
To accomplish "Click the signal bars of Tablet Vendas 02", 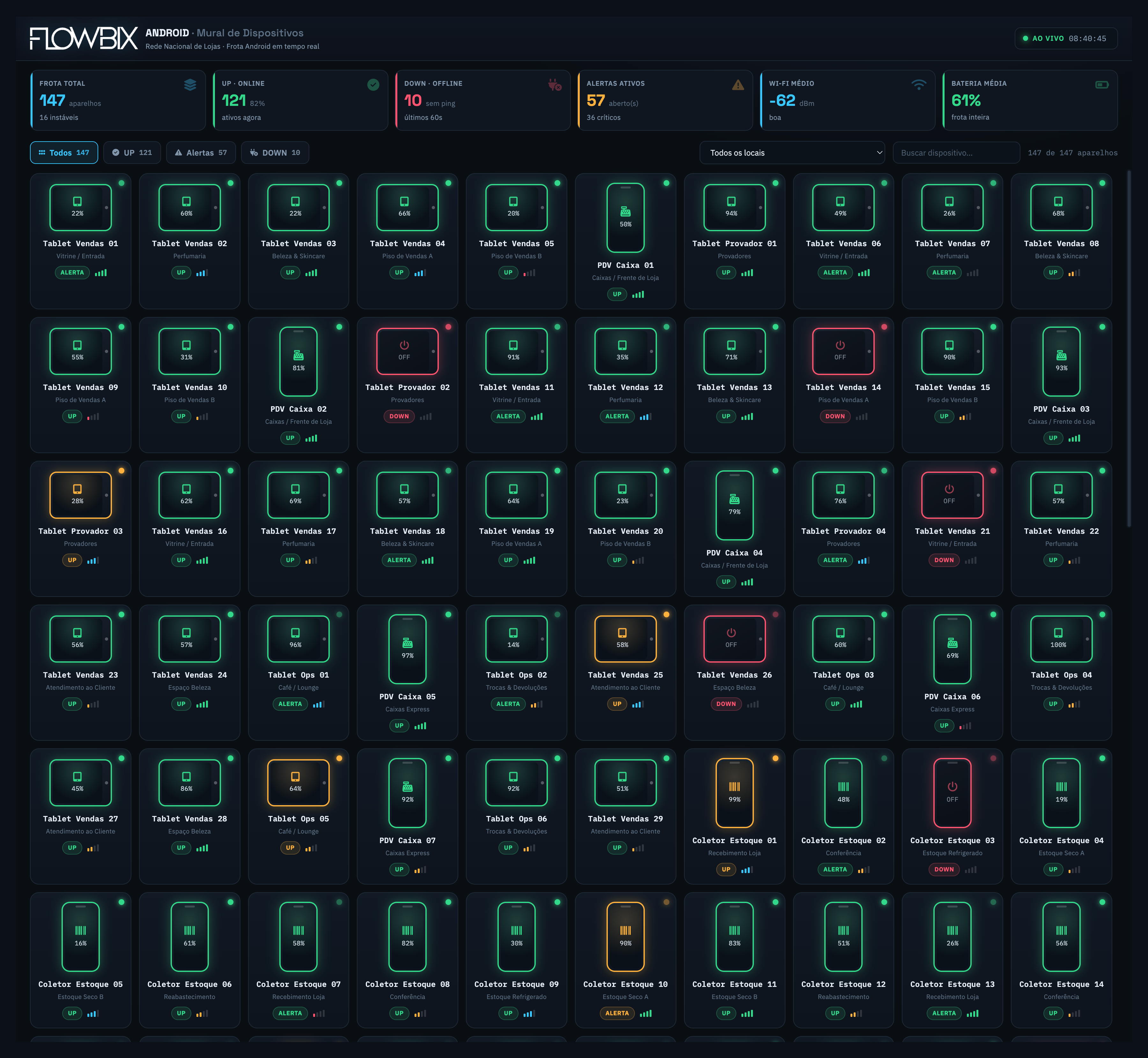I will click(202, 273).
